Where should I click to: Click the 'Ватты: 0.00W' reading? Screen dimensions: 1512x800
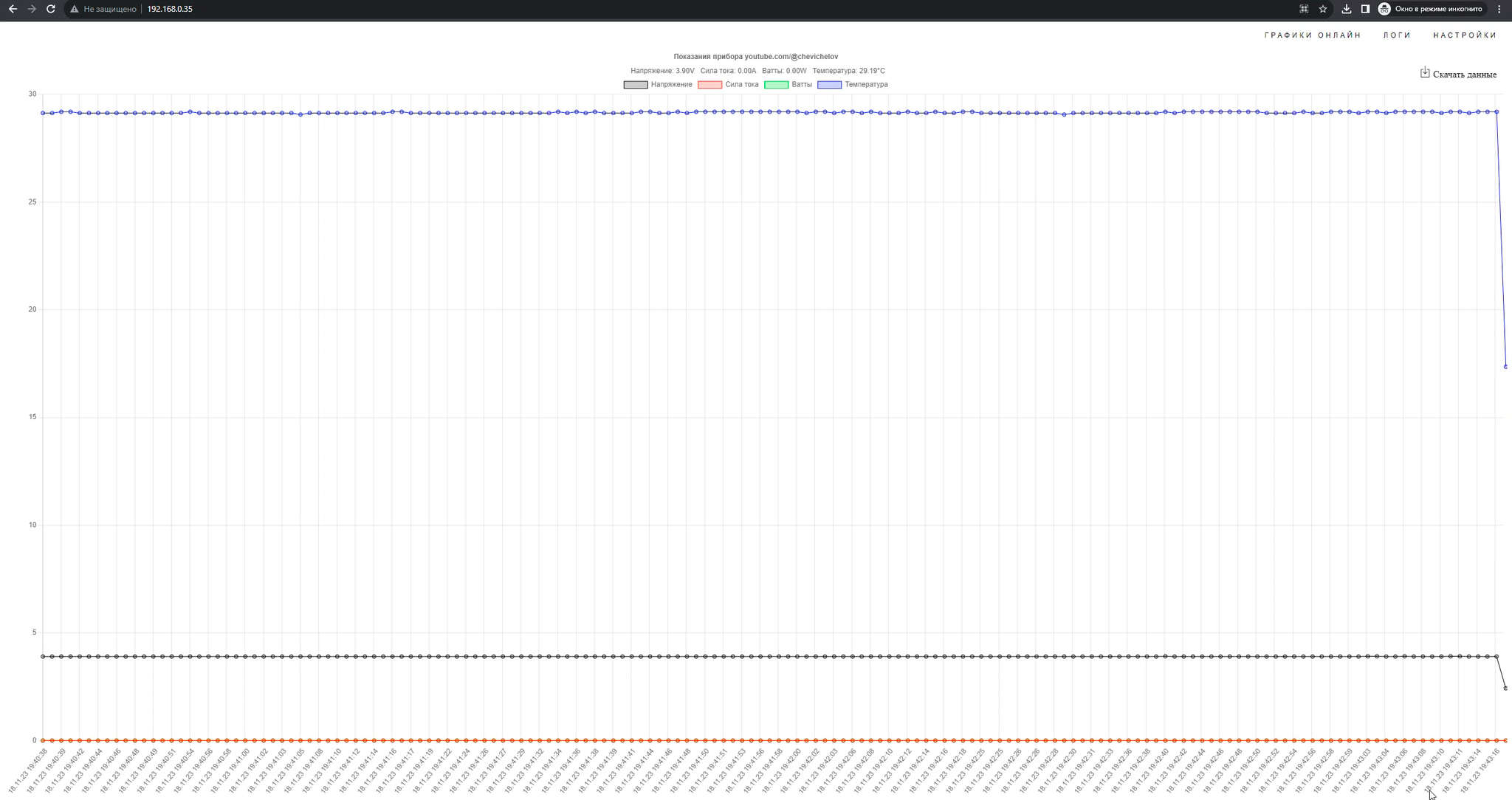[x=784, y=71]
